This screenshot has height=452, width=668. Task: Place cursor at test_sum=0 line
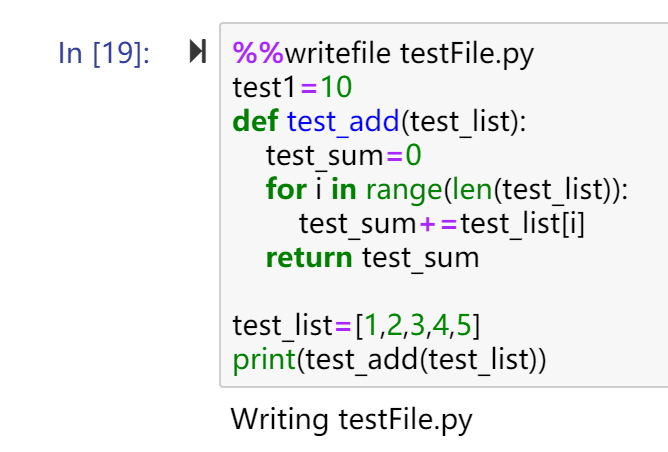pyautogui.click(x=344, y=155)
